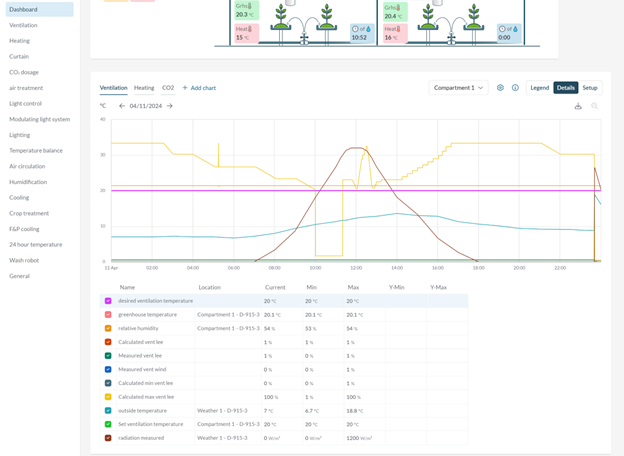This screenshot has width=624, height=456.
Task: Switch to the Heating chart tab
Action: (x=144, y=88)
